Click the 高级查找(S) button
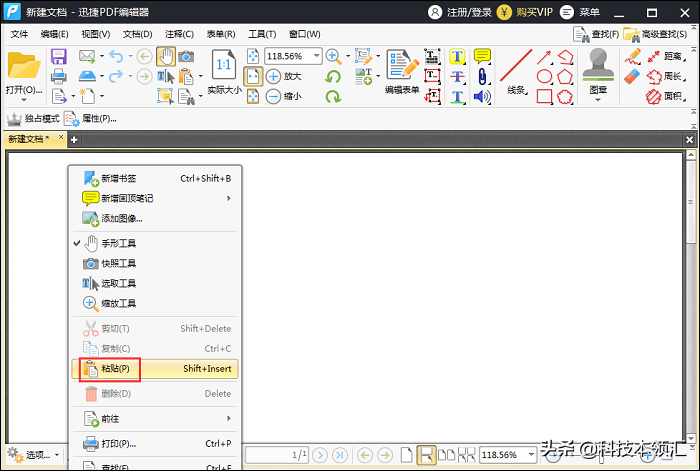This screenshot has height=471, width=700. [x=655, y=34]
